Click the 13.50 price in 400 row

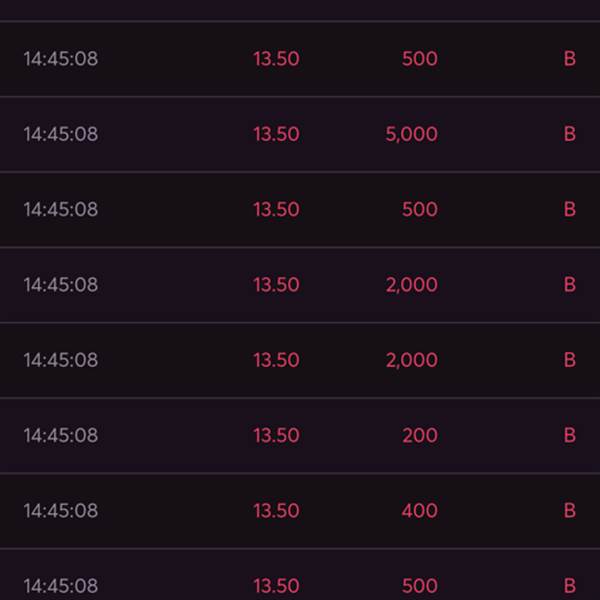tap(276, 511)
